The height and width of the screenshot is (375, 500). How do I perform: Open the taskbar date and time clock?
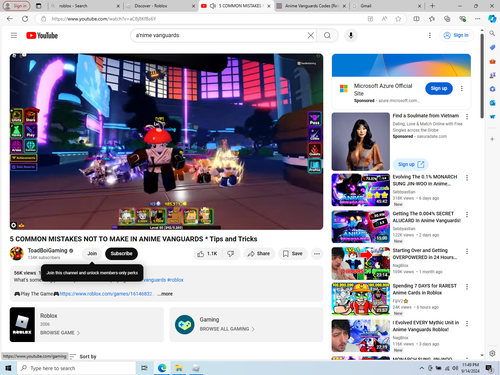click(x=470, y=368)
